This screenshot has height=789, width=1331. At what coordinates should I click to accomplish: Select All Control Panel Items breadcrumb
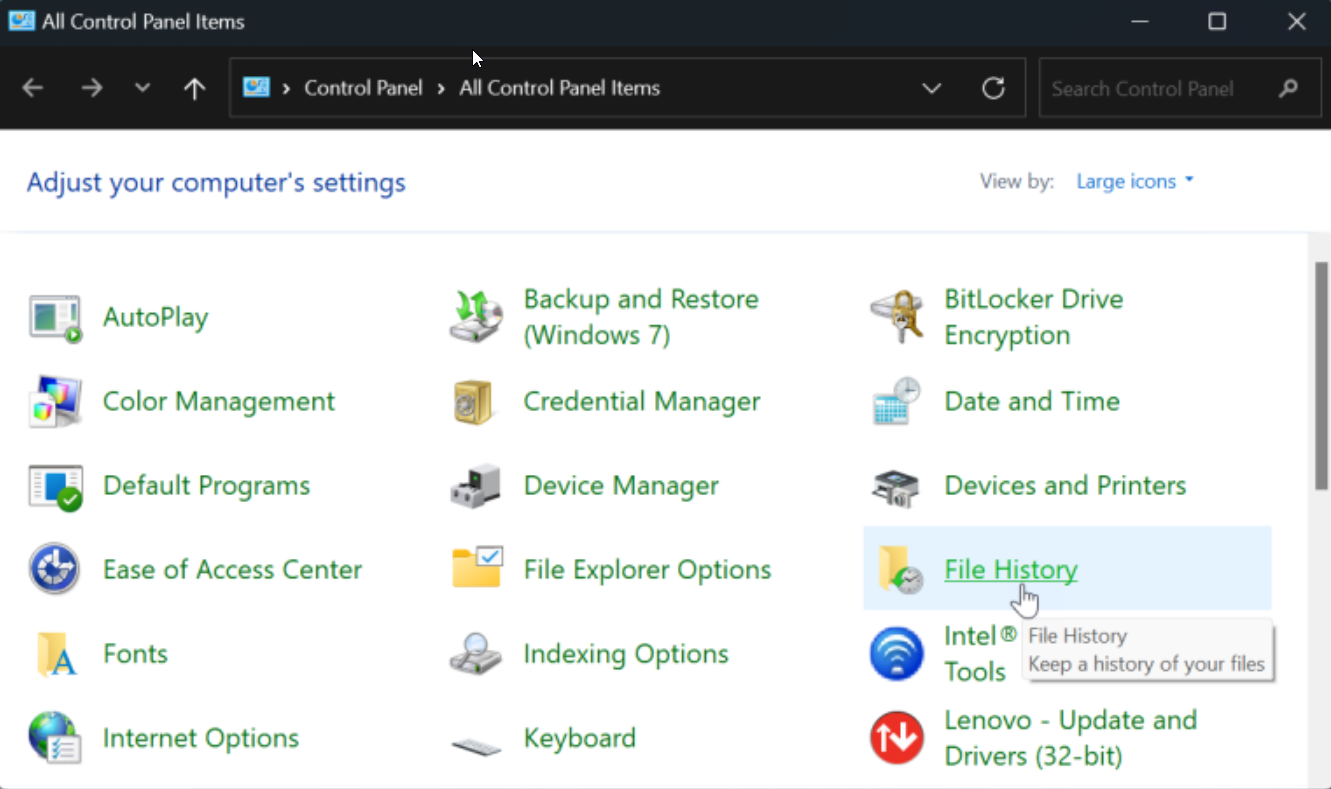point(558,88)
